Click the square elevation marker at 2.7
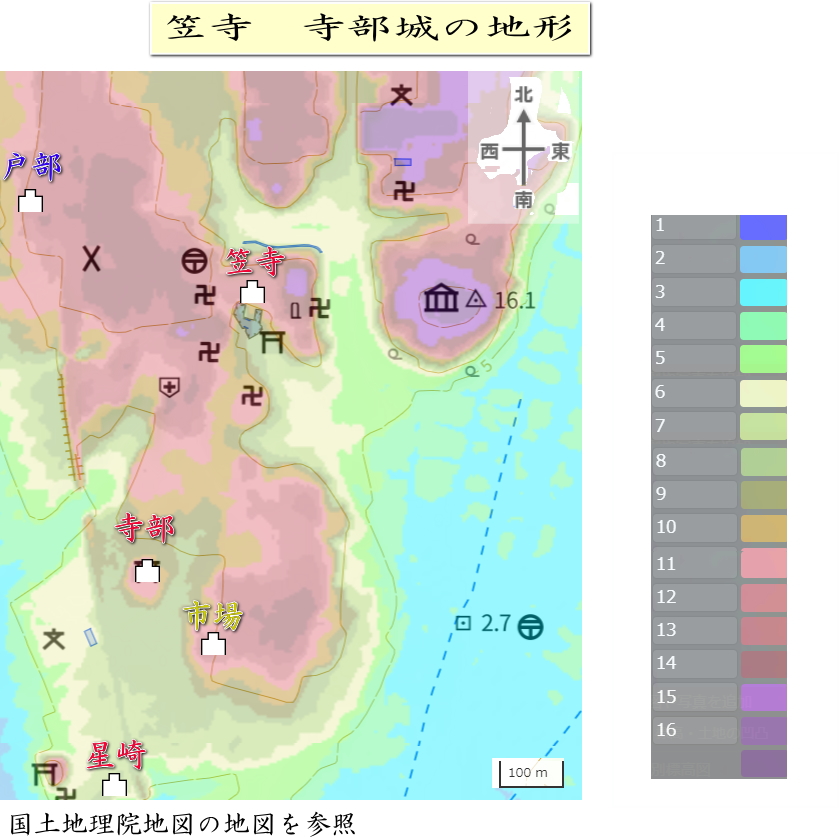The width and height of the screenshot is (839, 837). [463, 624]
